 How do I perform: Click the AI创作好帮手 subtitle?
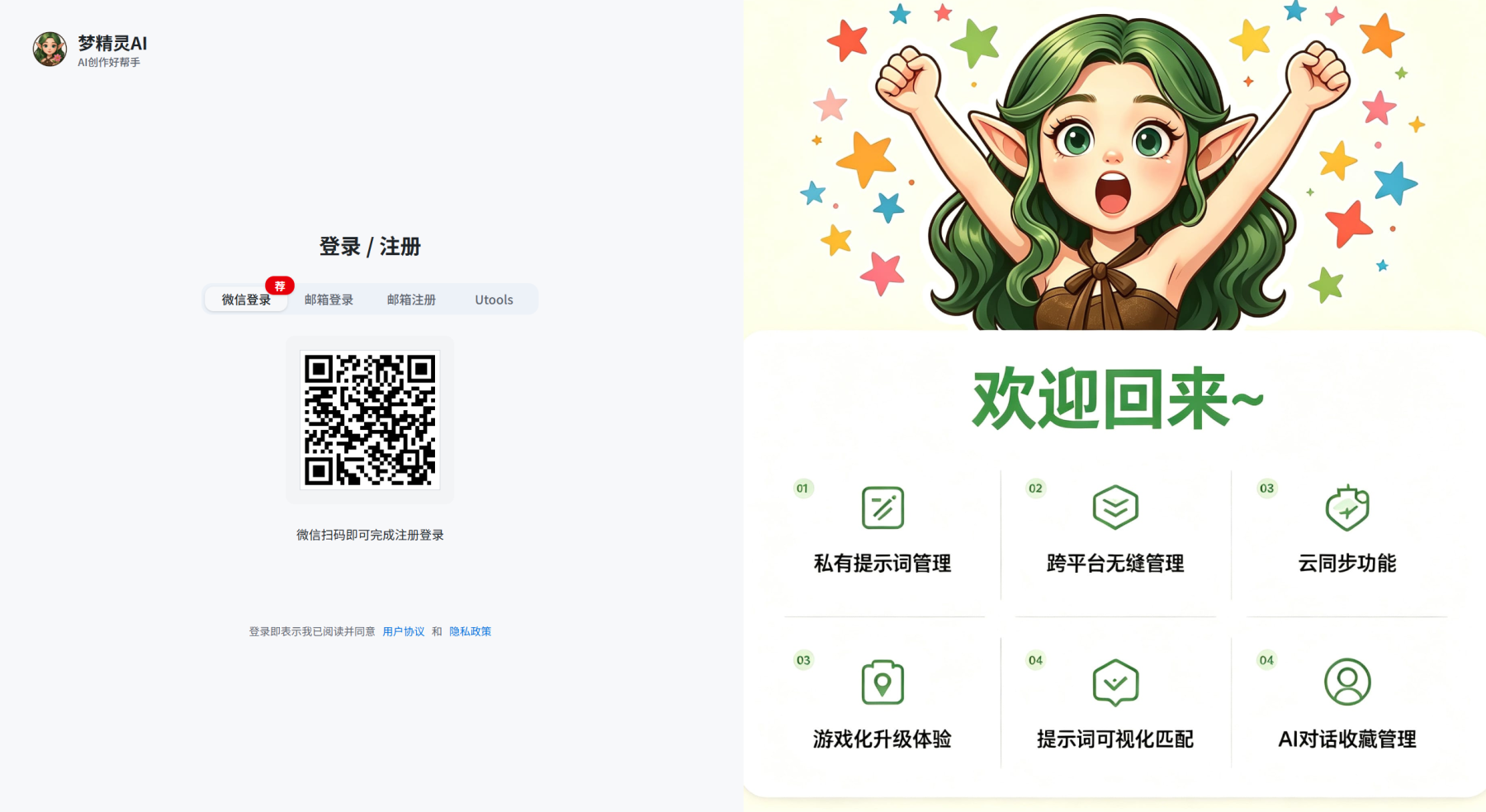coord(109,63)
